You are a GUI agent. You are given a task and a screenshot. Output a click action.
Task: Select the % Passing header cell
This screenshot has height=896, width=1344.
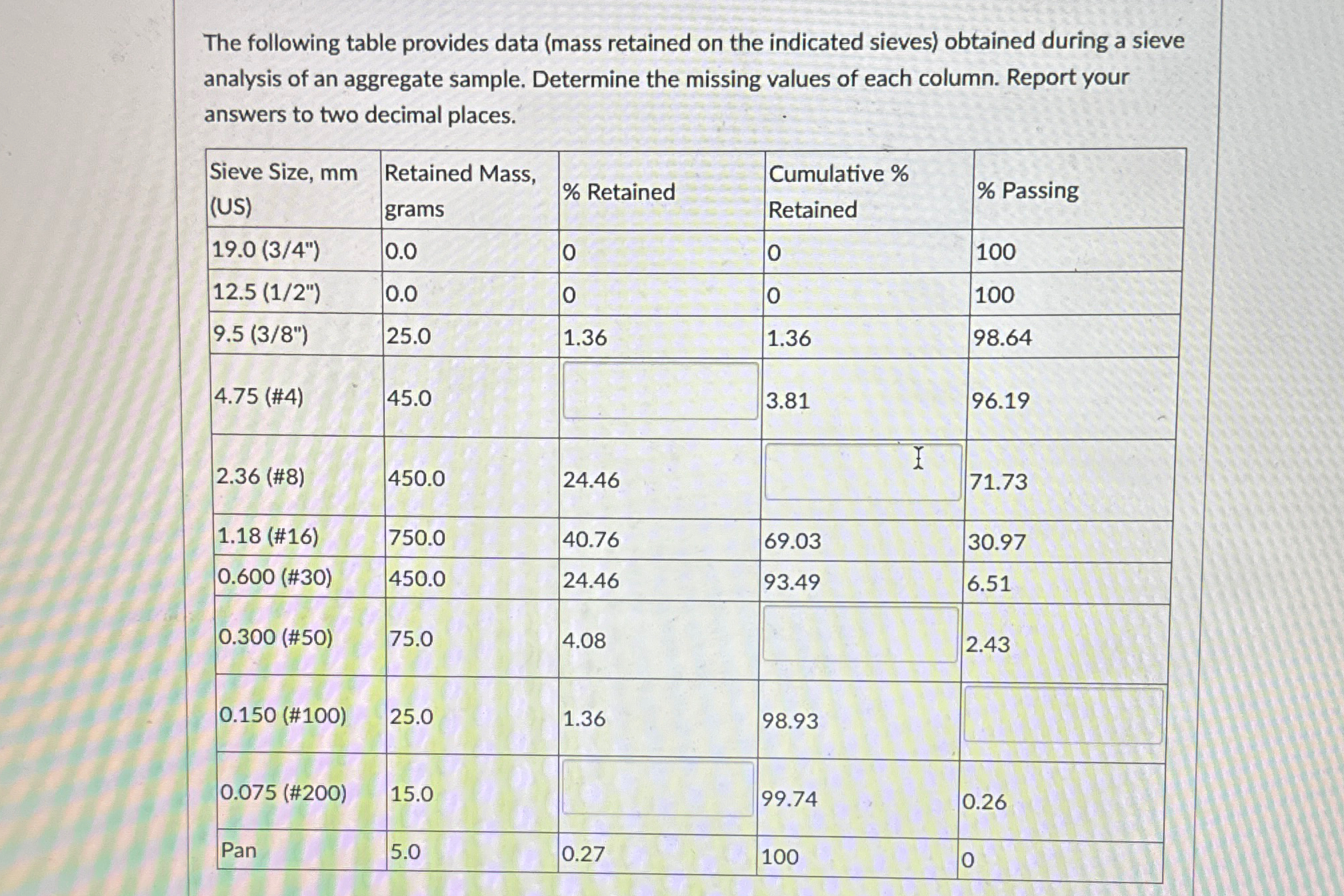(1027, 191)
